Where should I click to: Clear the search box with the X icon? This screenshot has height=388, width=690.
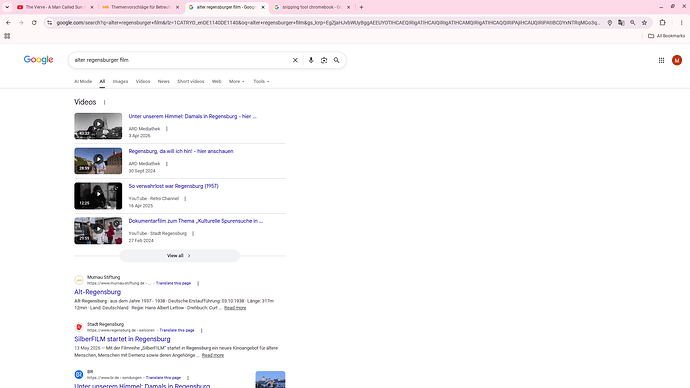click(x=295, y=60)
